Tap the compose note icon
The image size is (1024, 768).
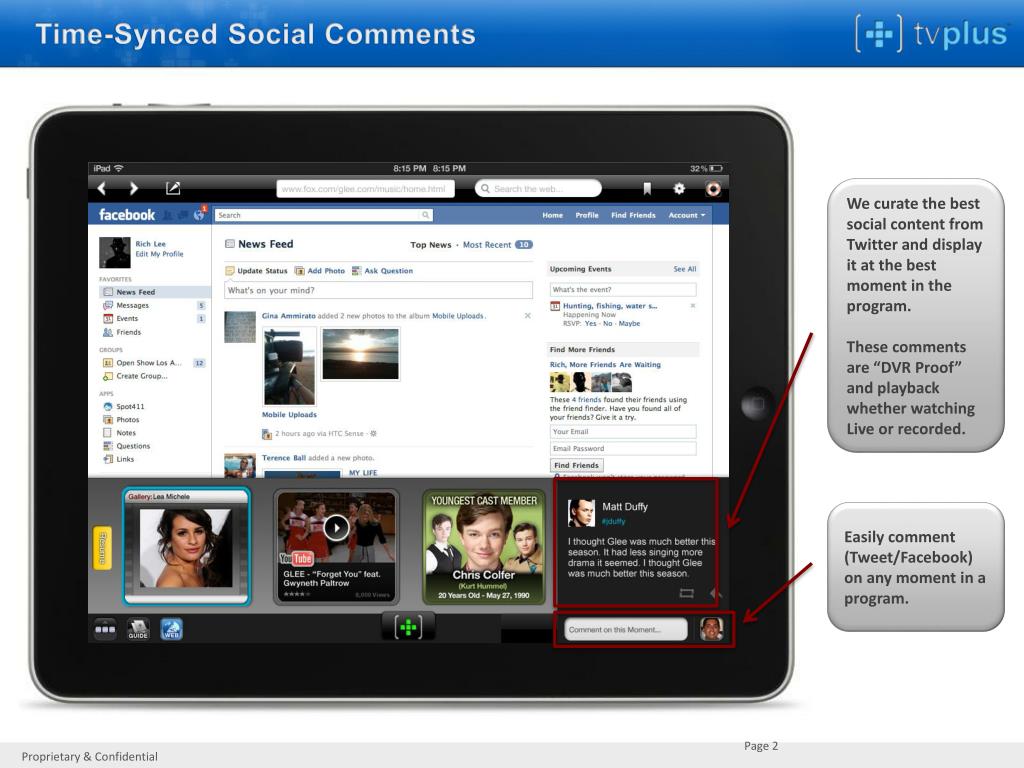(173, 188)
